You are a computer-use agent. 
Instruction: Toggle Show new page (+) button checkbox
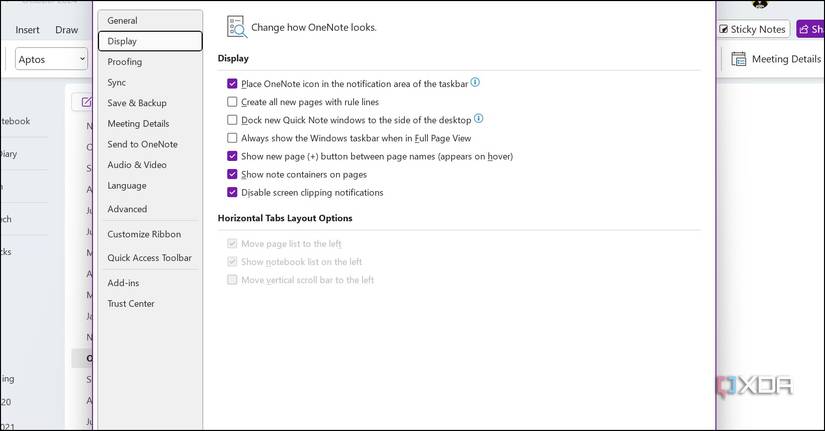[232, 156]
